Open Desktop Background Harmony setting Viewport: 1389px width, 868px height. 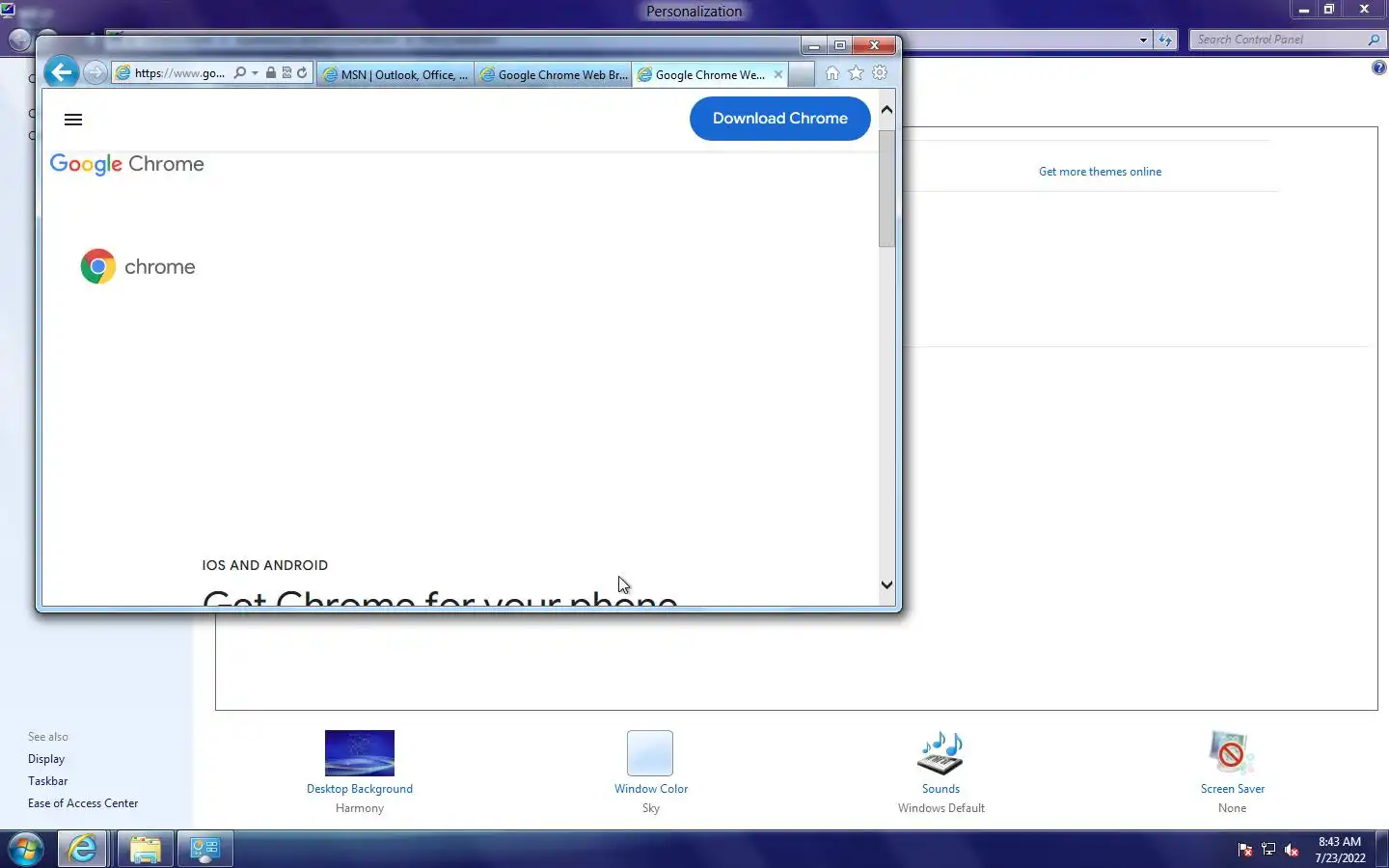coord(360,753)
